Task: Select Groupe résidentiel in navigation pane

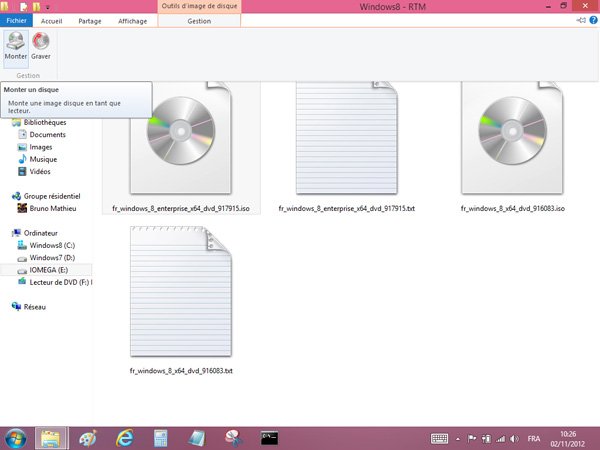Action: [x=52, y=196]
